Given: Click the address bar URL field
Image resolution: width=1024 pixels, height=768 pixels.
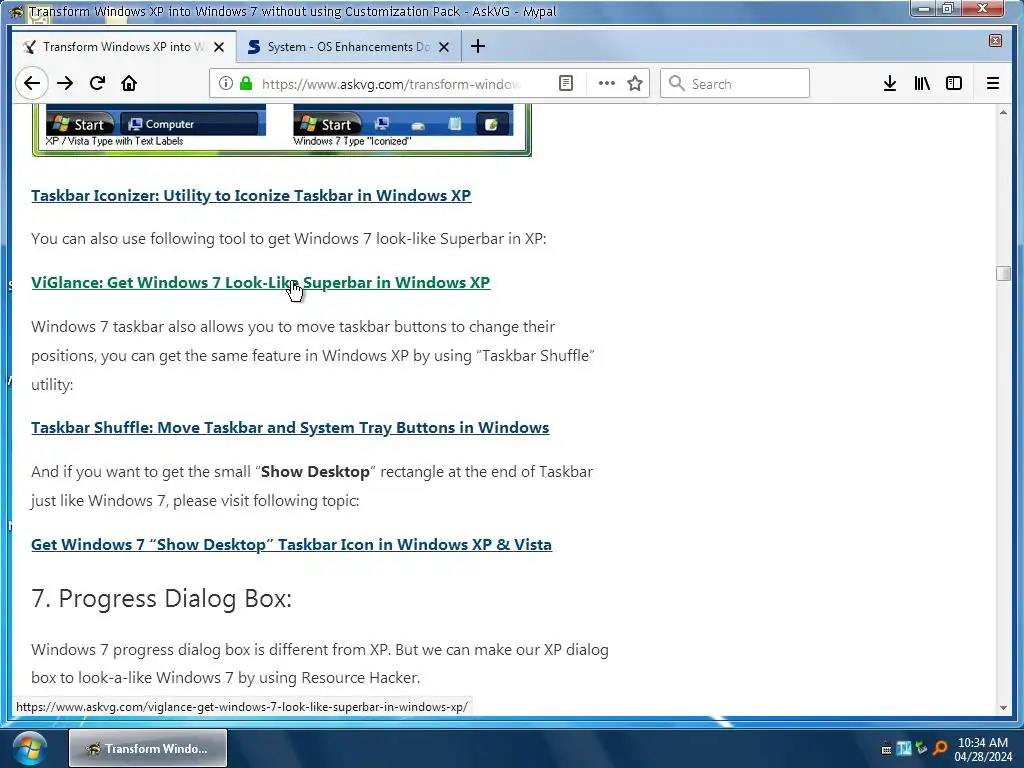Looking at the screenshot, I should (392, 84).
